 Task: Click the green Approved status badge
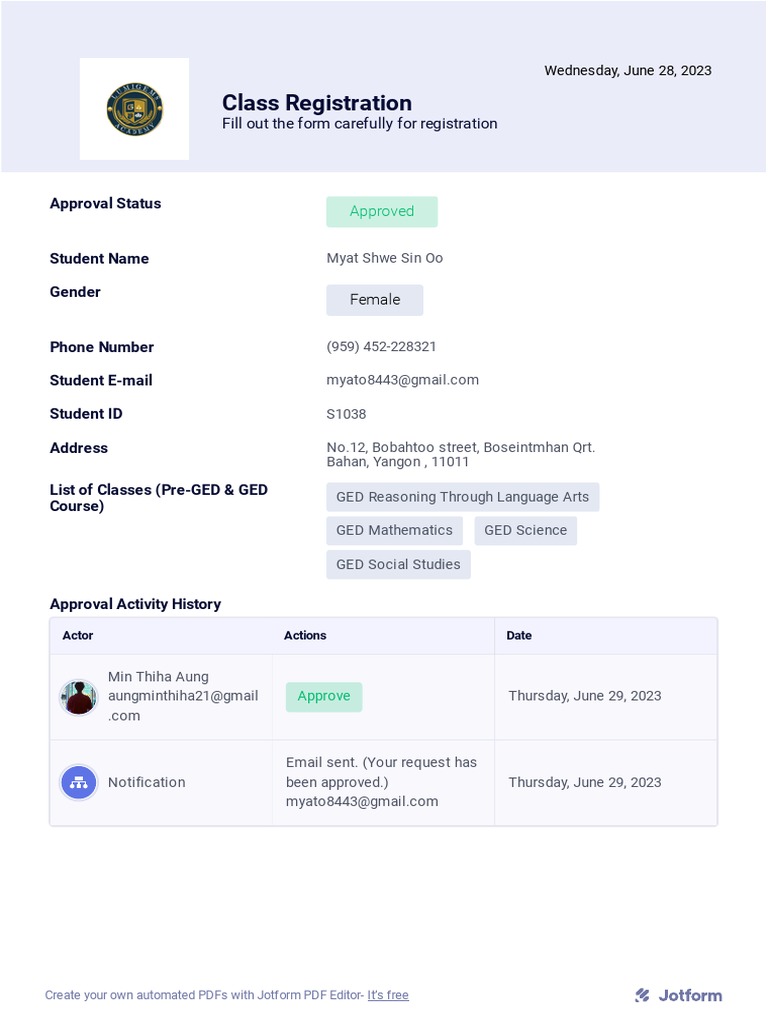tap(382, 212)
